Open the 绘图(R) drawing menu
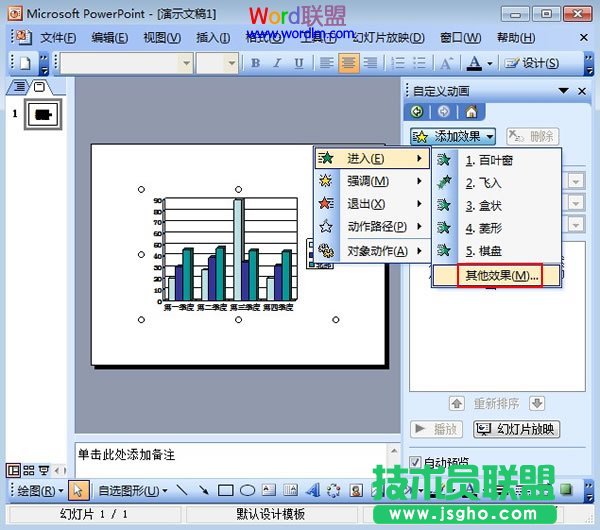Viewport: 600px width, 530px height. click(40, 490)
